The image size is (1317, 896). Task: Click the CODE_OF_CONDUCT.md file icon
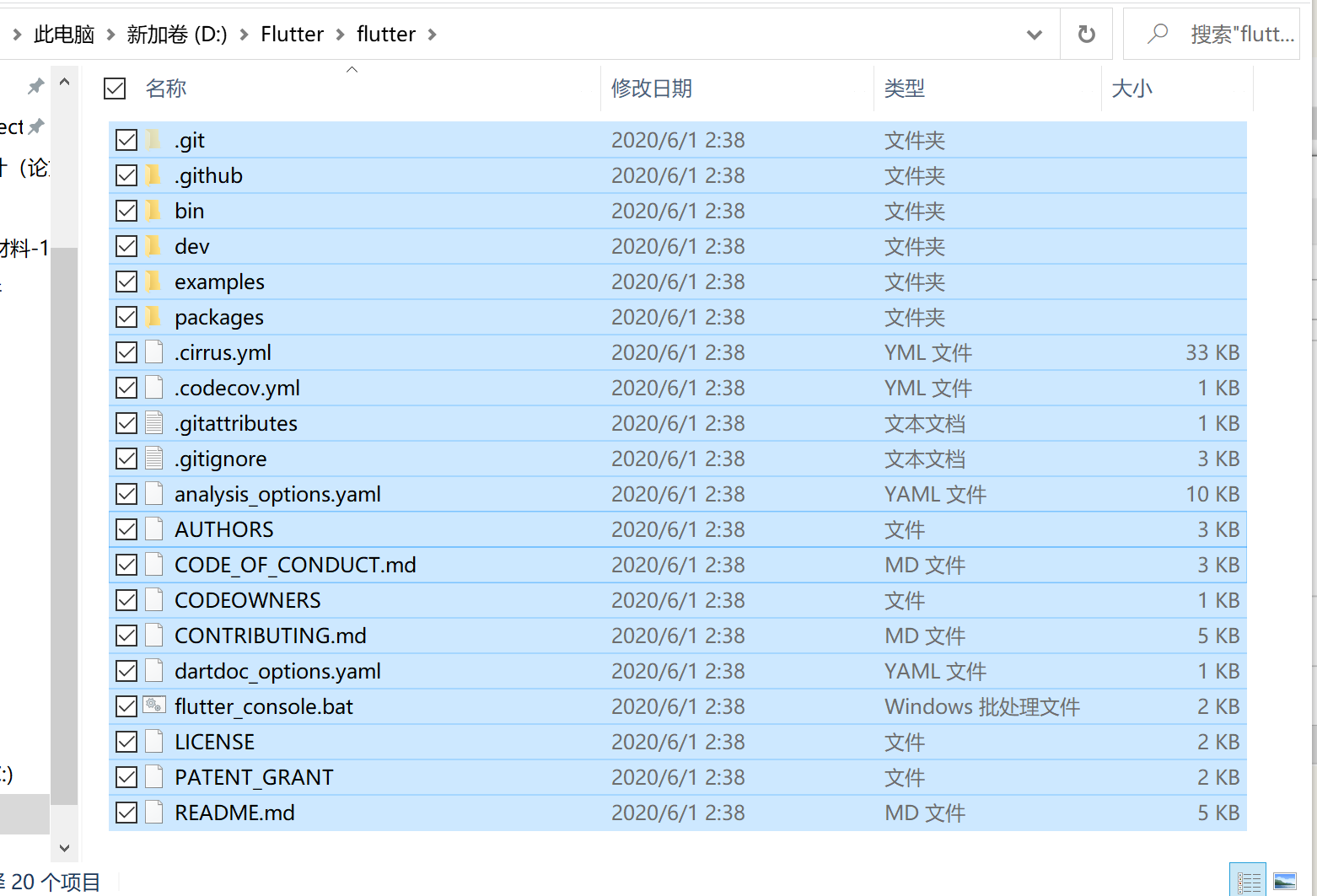(153, 565)
